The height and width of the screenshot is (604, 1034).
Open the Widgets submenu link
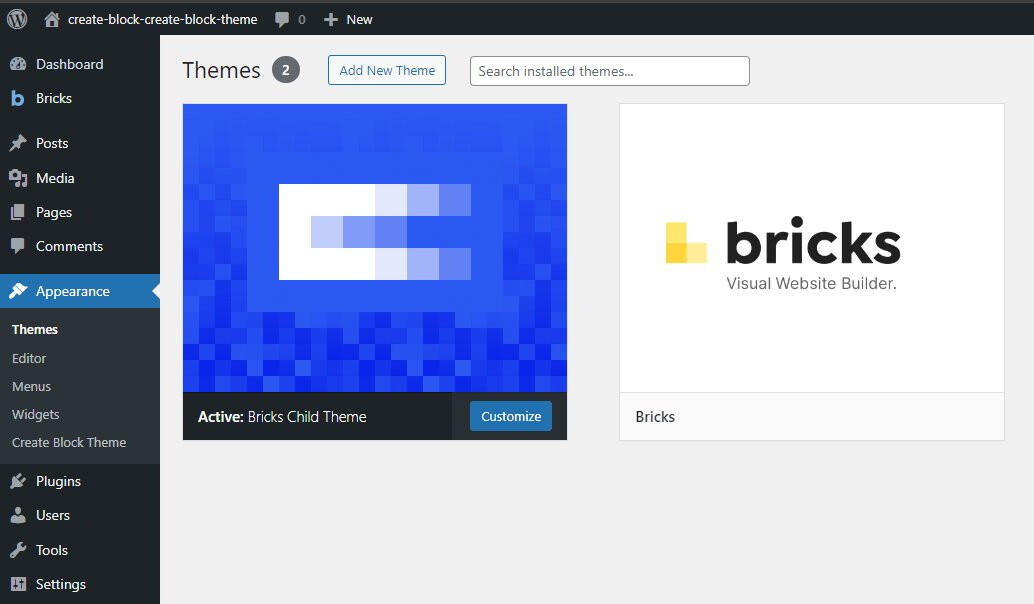coord(36,415)
